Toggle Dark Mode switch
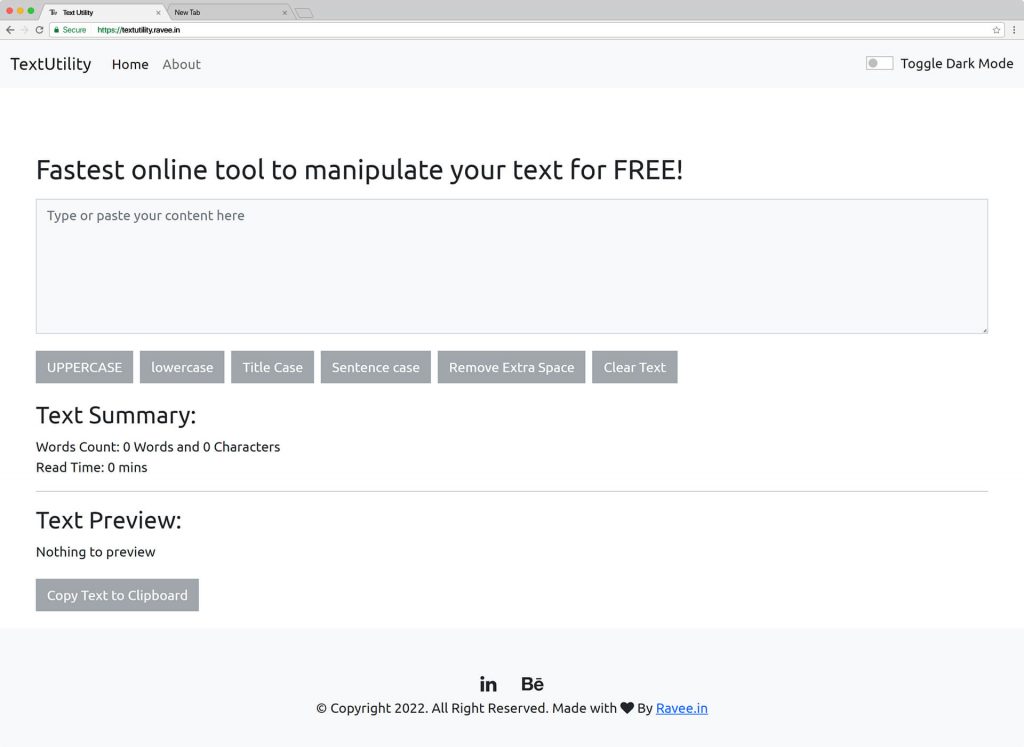Image resolution: width=1024 pixels, height=747 pixels. [x=879, y=63]
